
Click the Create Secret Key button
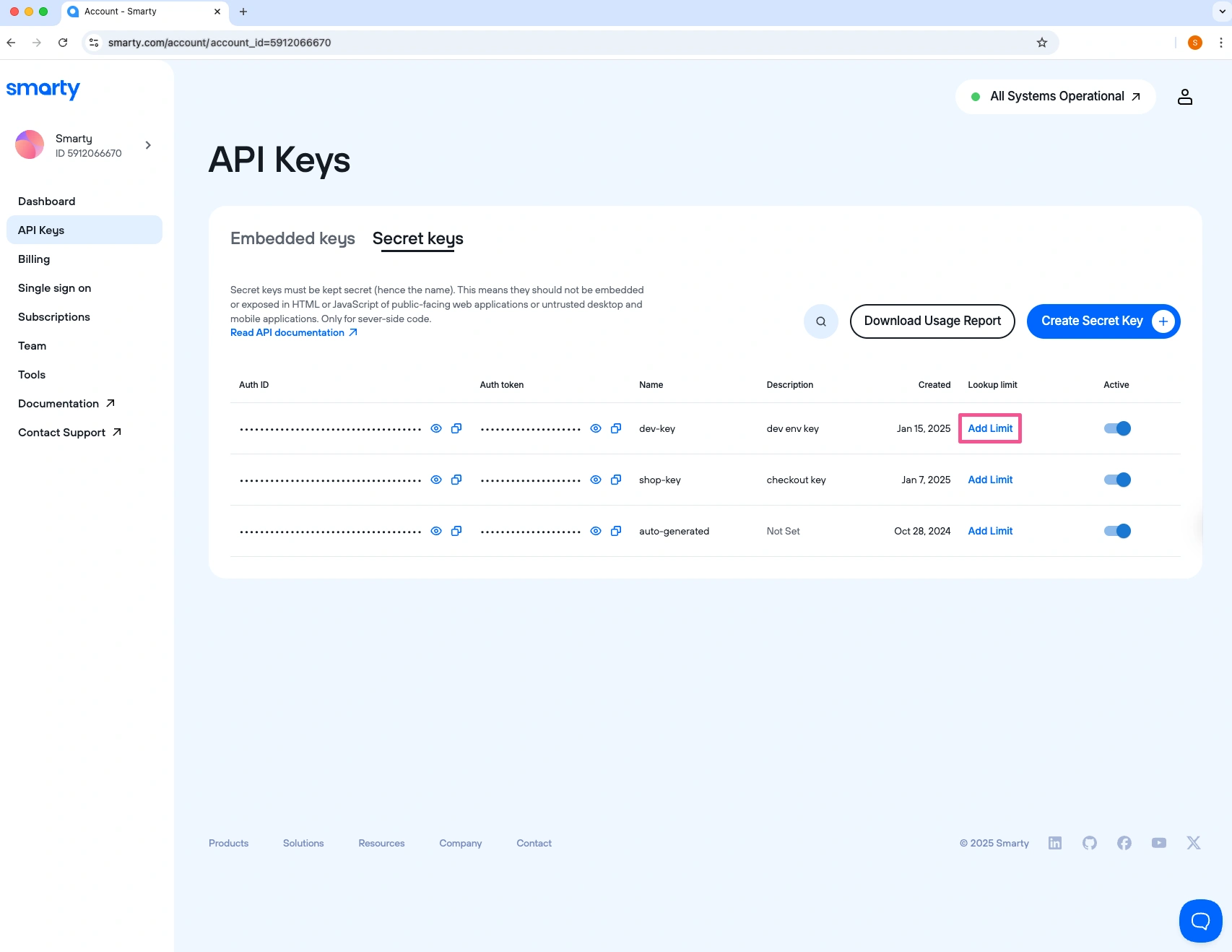point(1103,321)
